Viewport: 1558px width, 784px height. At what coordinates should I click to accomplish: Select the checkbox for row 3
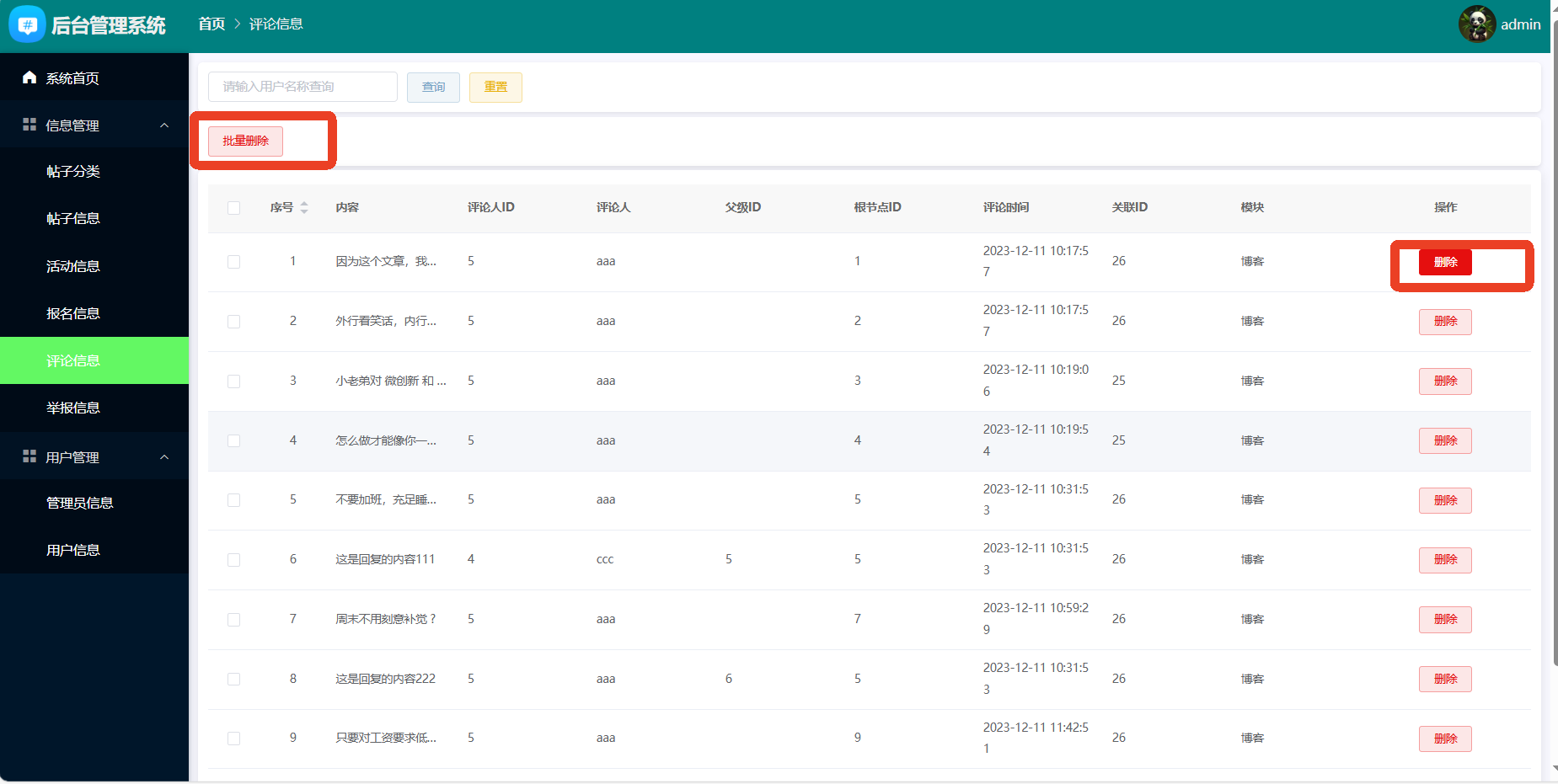[x=234, y=381]
